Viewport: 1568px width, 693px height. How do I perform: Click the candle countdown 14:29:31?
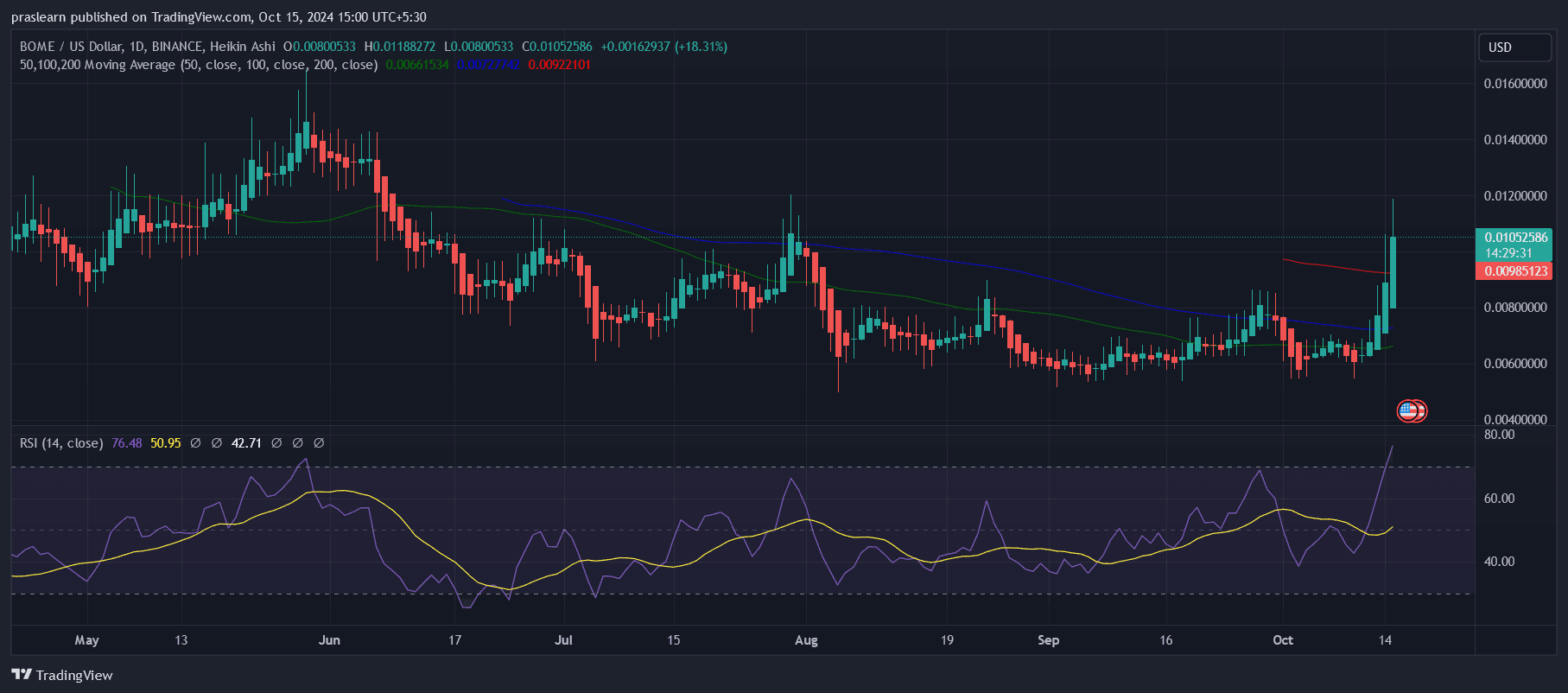point(1508,253)
